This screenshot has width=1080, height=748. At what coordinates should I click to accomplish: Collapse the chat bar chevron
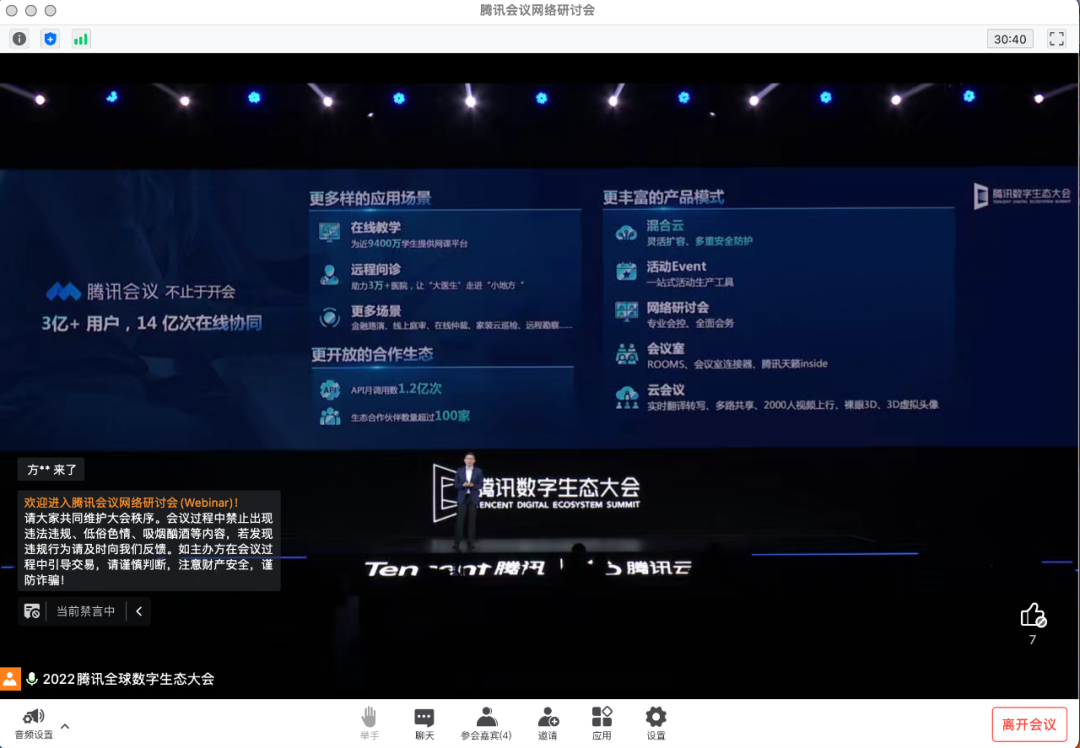pos(139,611)
